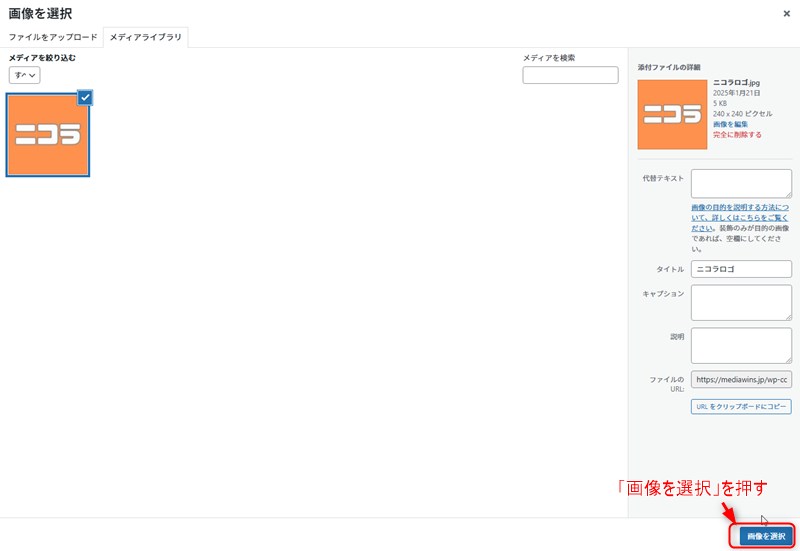Click the キャプション field label
Viewport: 800px width, 551px height.
[663, 294]
